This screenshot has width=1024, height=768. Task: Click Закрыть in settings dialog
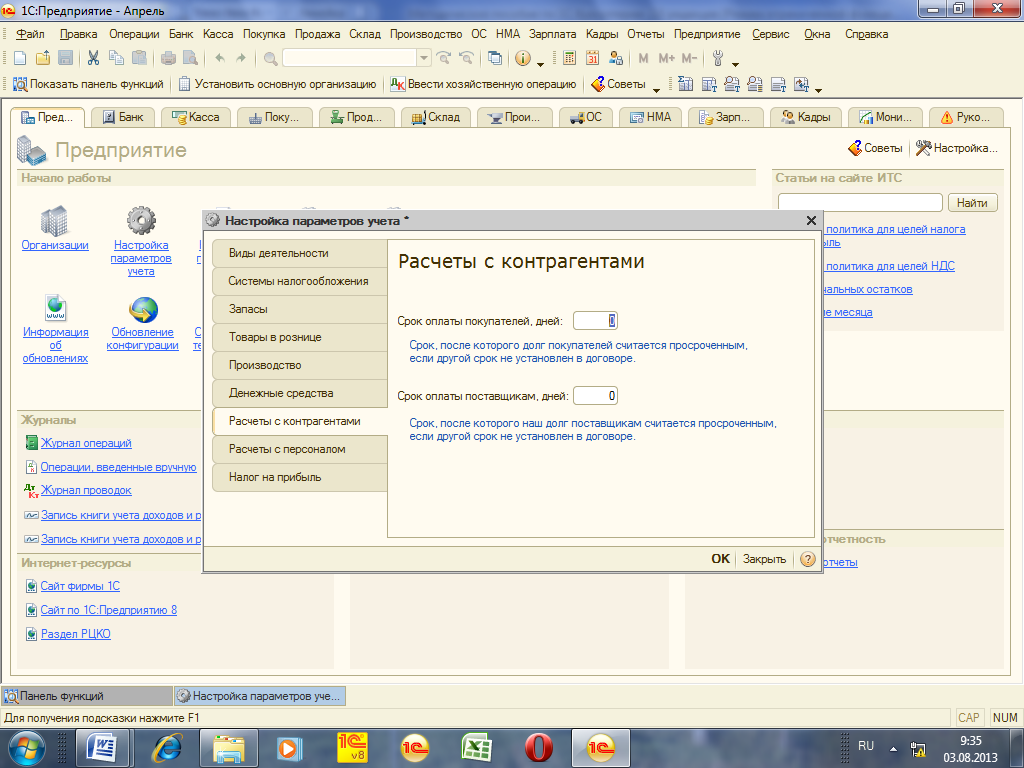click(x=764, y=559)
